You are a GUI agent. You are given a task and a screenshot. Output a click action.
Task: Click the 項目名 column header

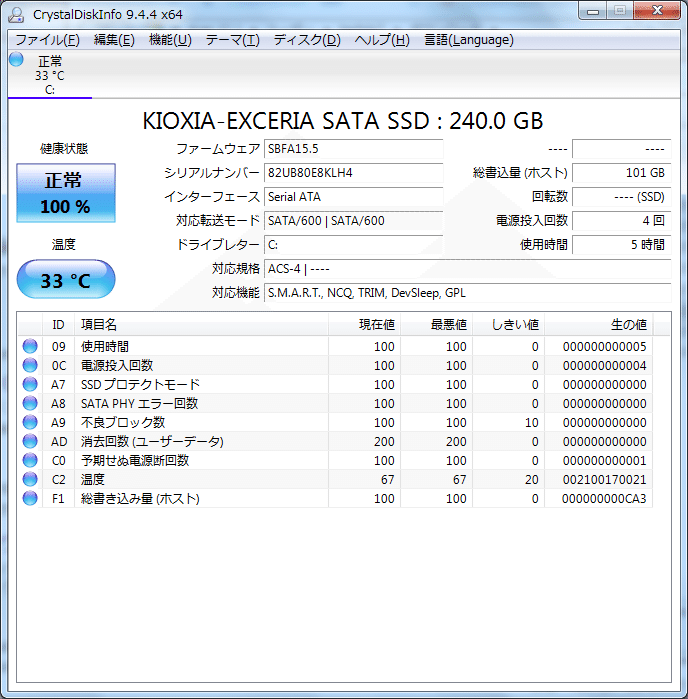coord(202,325)
